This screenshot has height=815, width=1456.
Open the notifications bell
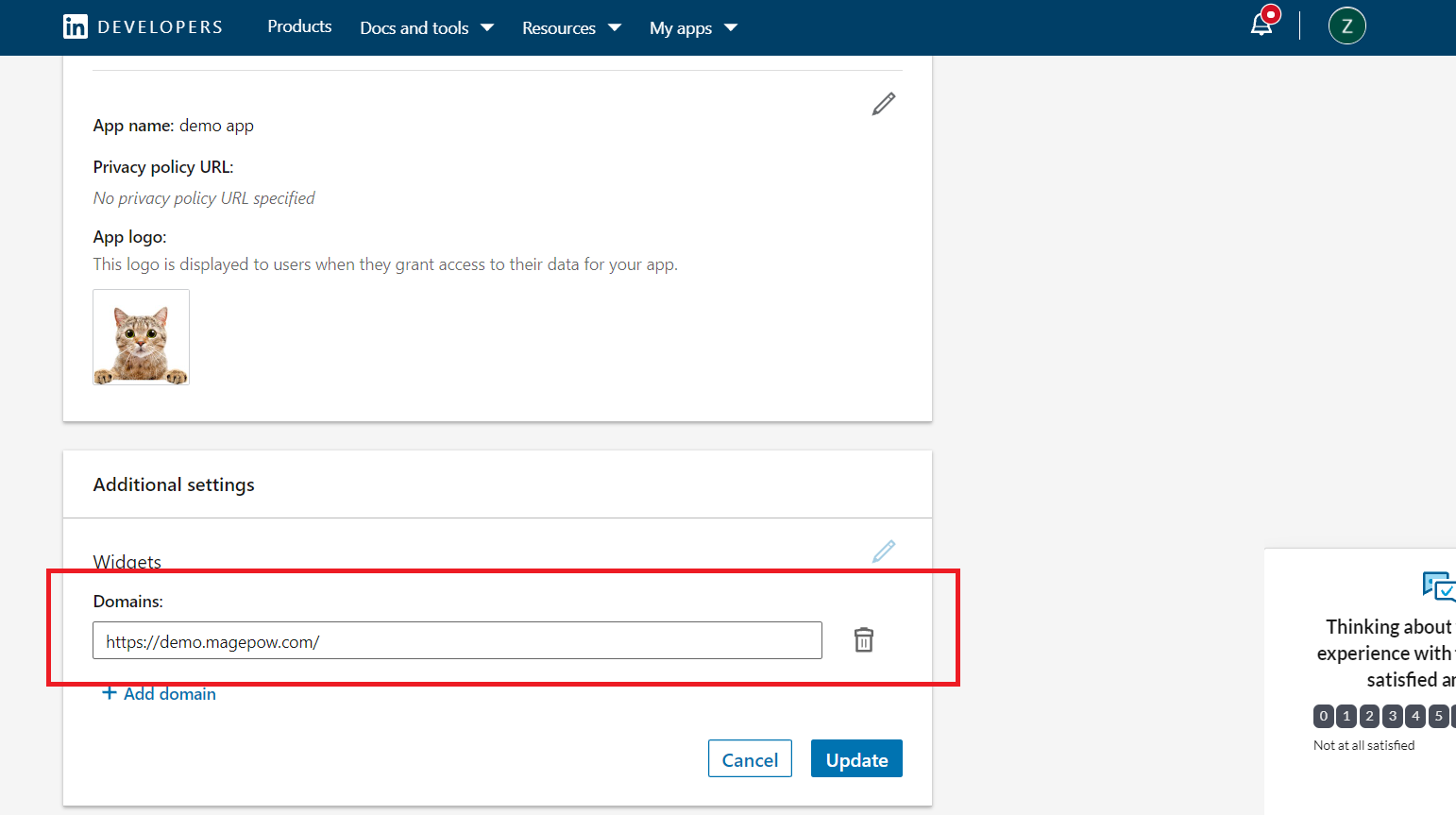coord(1261,25)
